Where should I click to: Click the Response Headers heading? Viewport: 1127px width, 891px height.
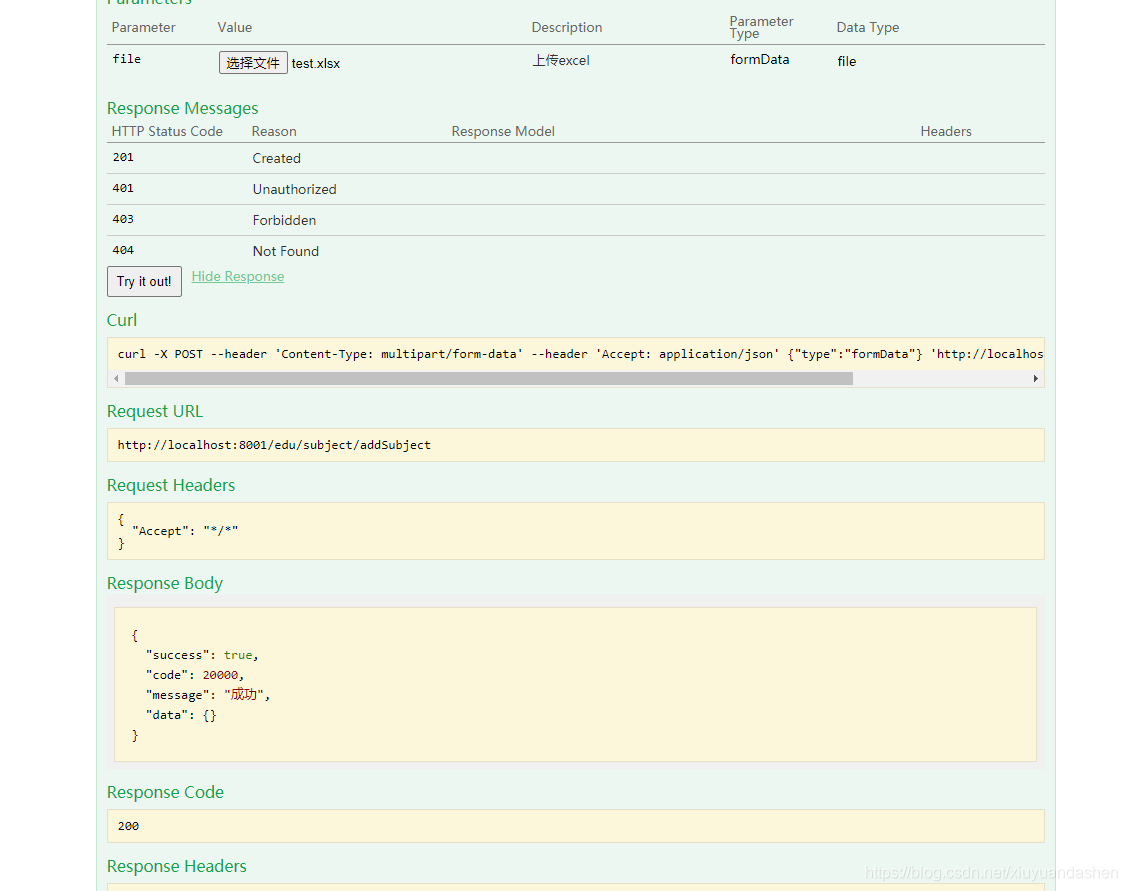click(177, 867)
